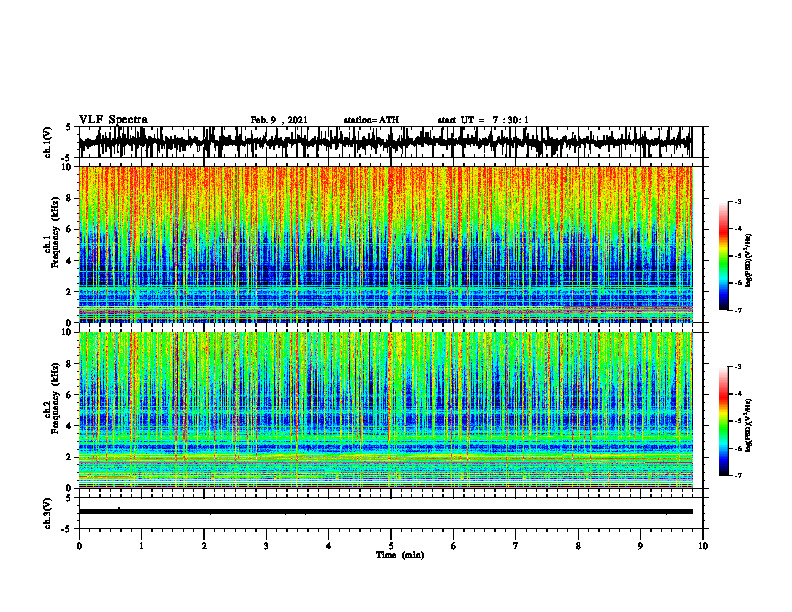Click the 'ch.1(V)' axis label
The height and width of the screenshot is (612, 792).
[x=48, y=142]
